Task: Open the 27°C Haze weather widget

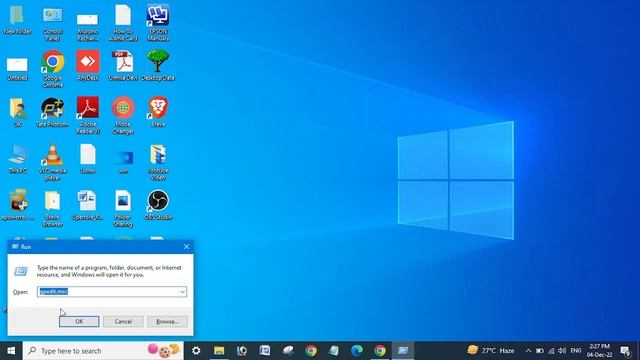Action: pos(490,351)
